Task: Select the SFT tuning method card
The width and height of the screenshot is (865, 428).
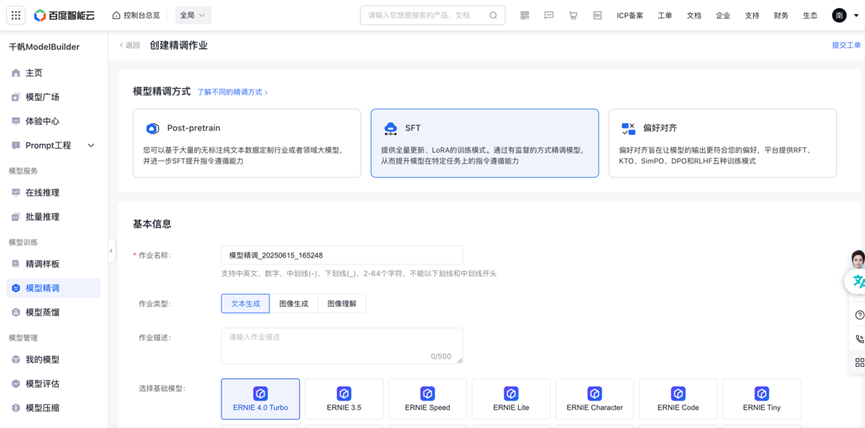Action: click(x=484, y=143)
